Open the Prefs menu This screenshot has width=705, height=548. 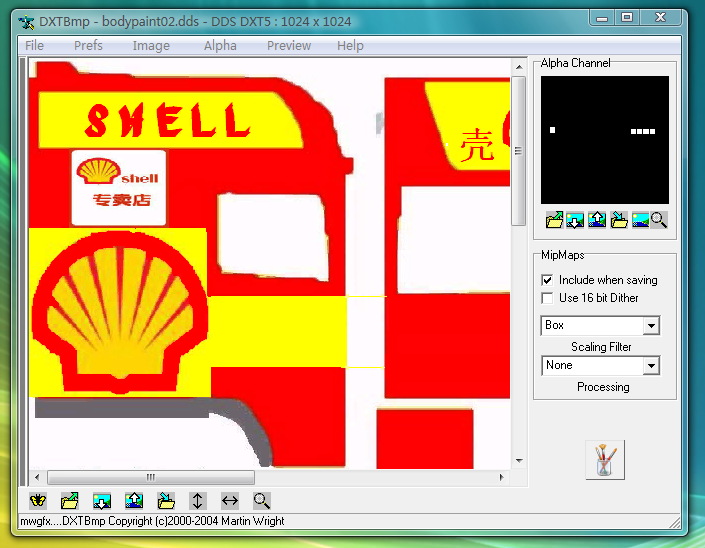(x=88, y=45)
